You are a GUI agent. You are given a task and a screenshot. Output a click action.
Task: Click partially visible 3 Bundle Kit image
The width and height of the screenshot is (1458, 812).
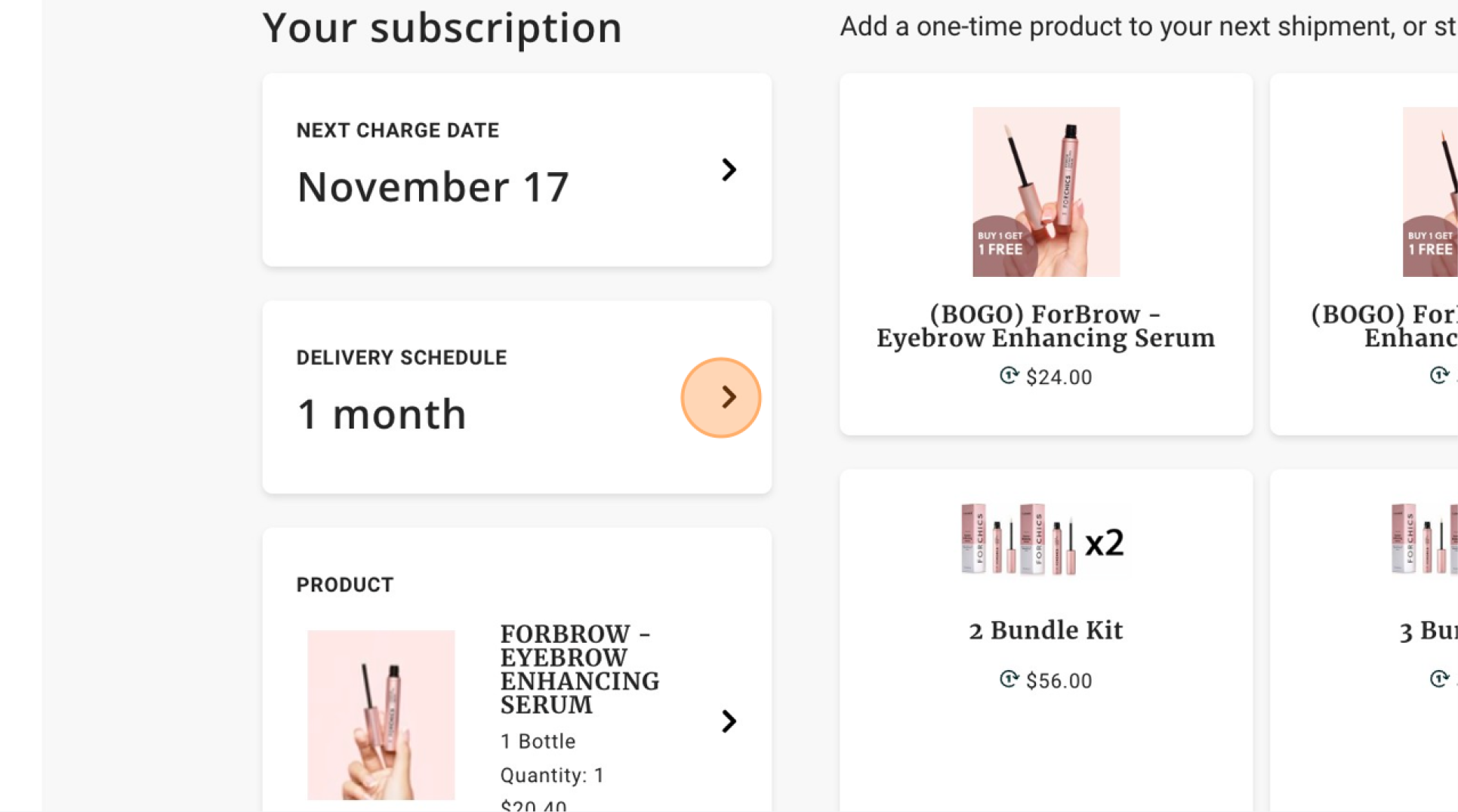1424,540
